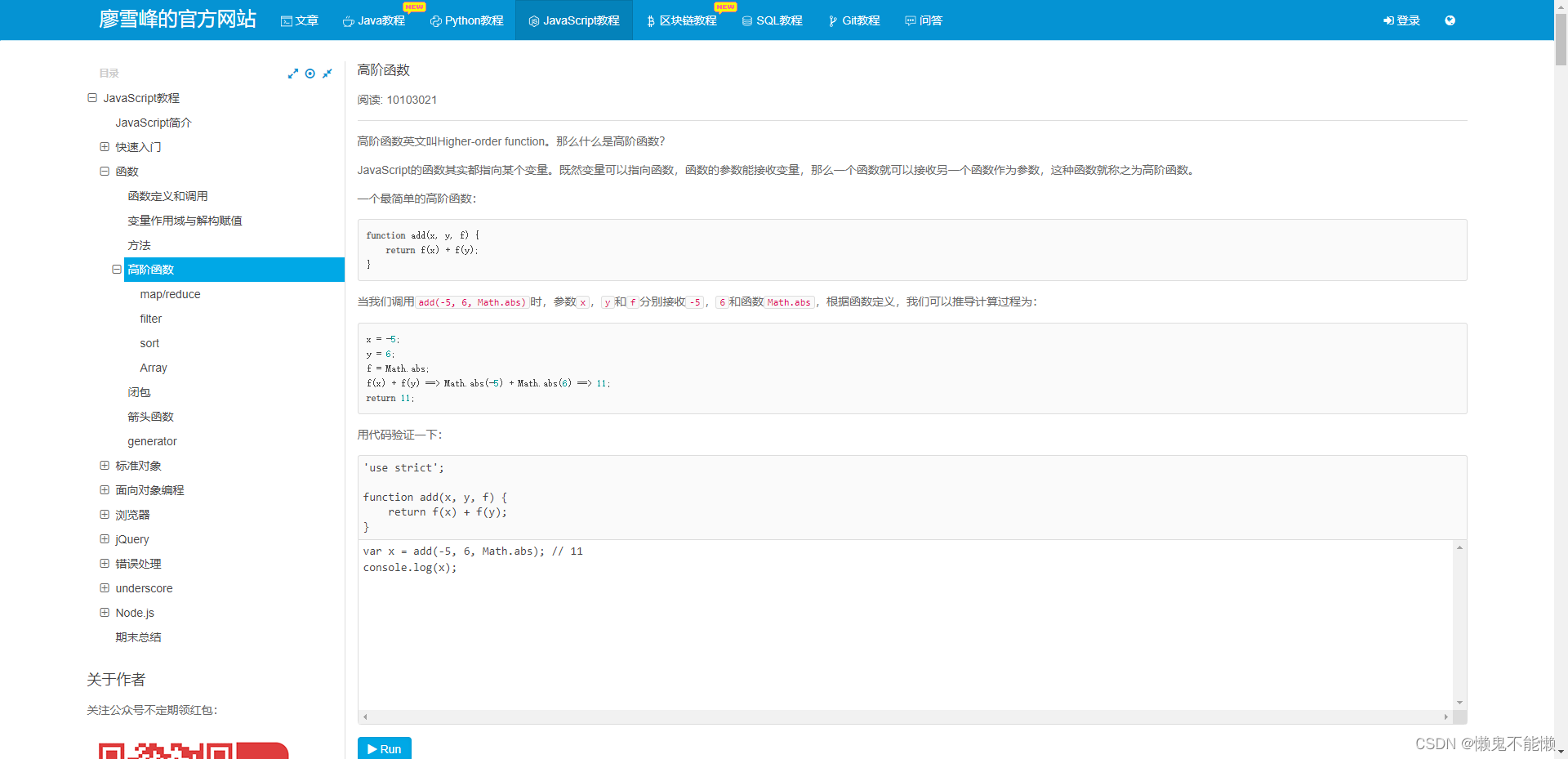
Task: Click the 高阶函数 article heading
Action: tap(383, 70)
